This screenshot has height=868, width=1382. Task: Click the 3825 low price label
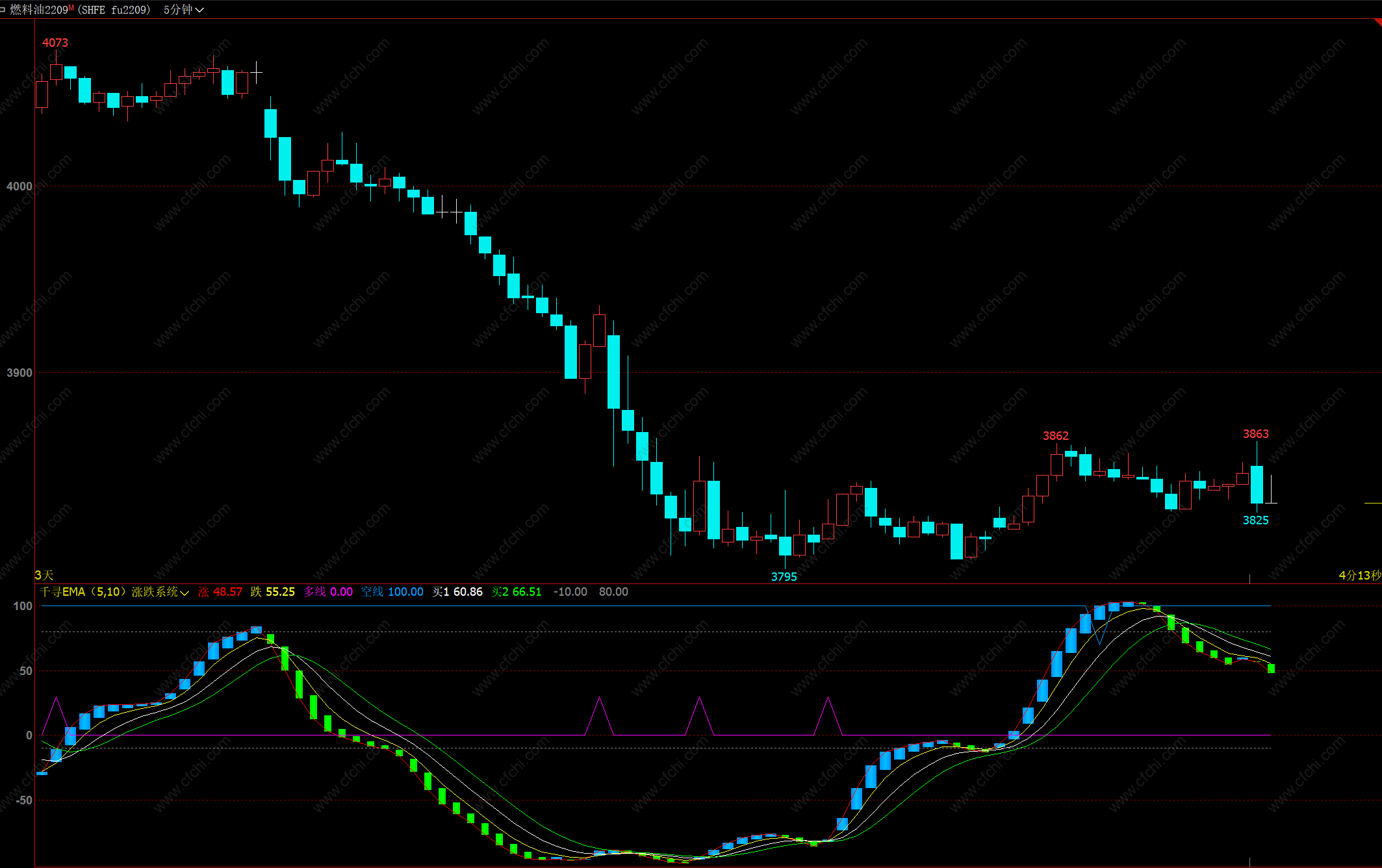pyautogui.click(x=1255, y=520)
